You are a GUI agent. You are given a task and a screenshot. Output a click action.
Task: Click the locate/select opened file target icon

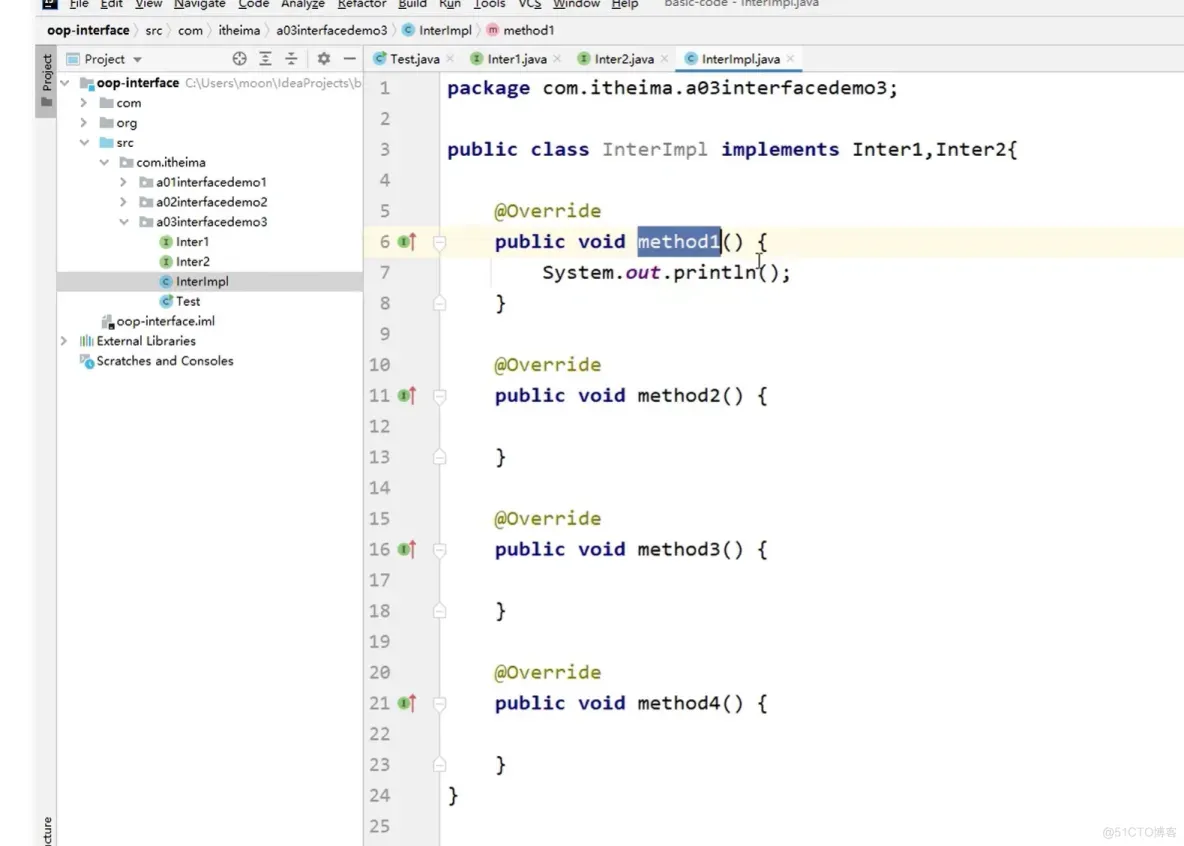click(239, 59)
